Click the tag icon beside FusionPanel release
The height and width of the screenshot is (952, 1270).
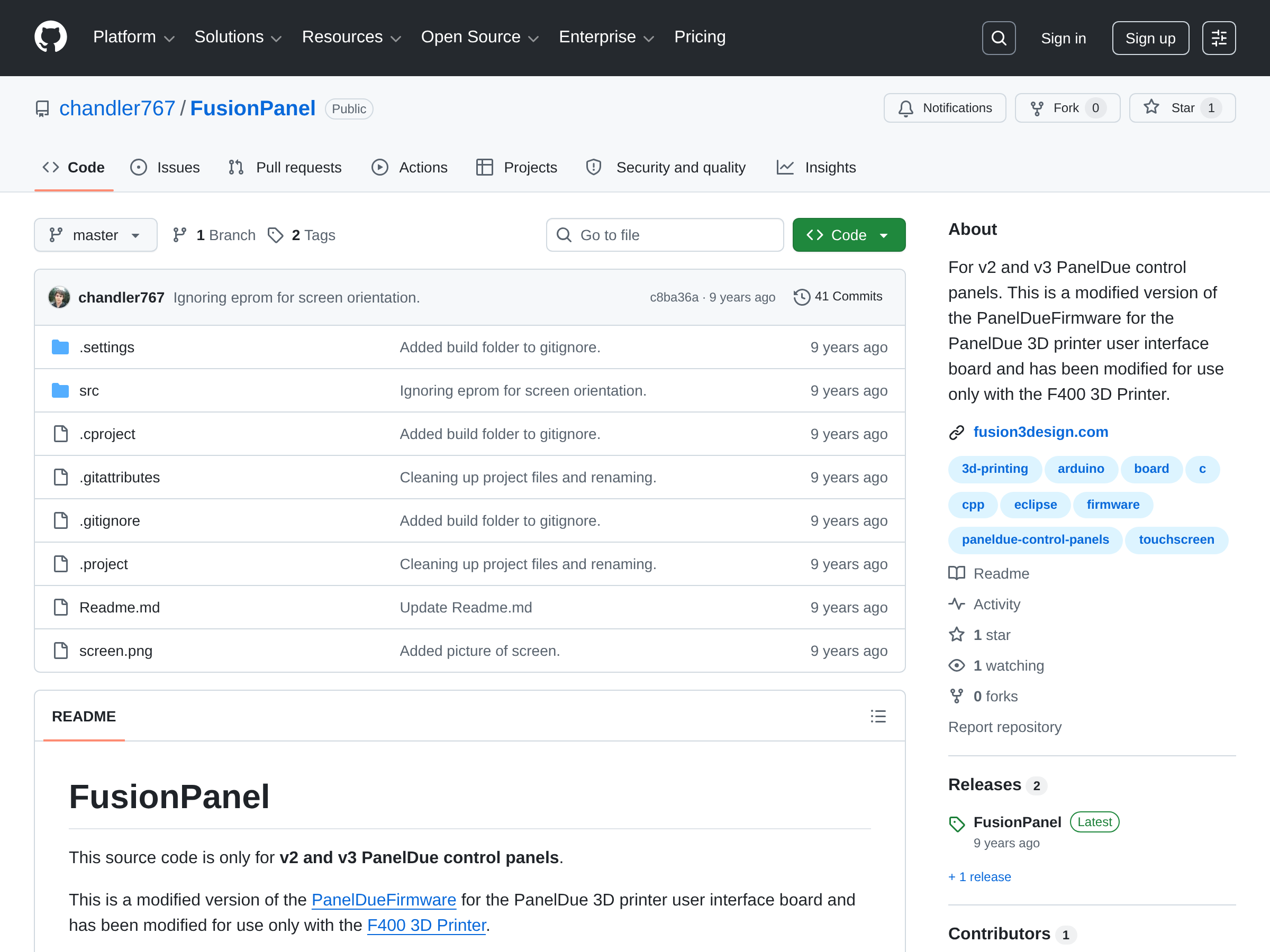pyautogui.click(x=956, y=824)
